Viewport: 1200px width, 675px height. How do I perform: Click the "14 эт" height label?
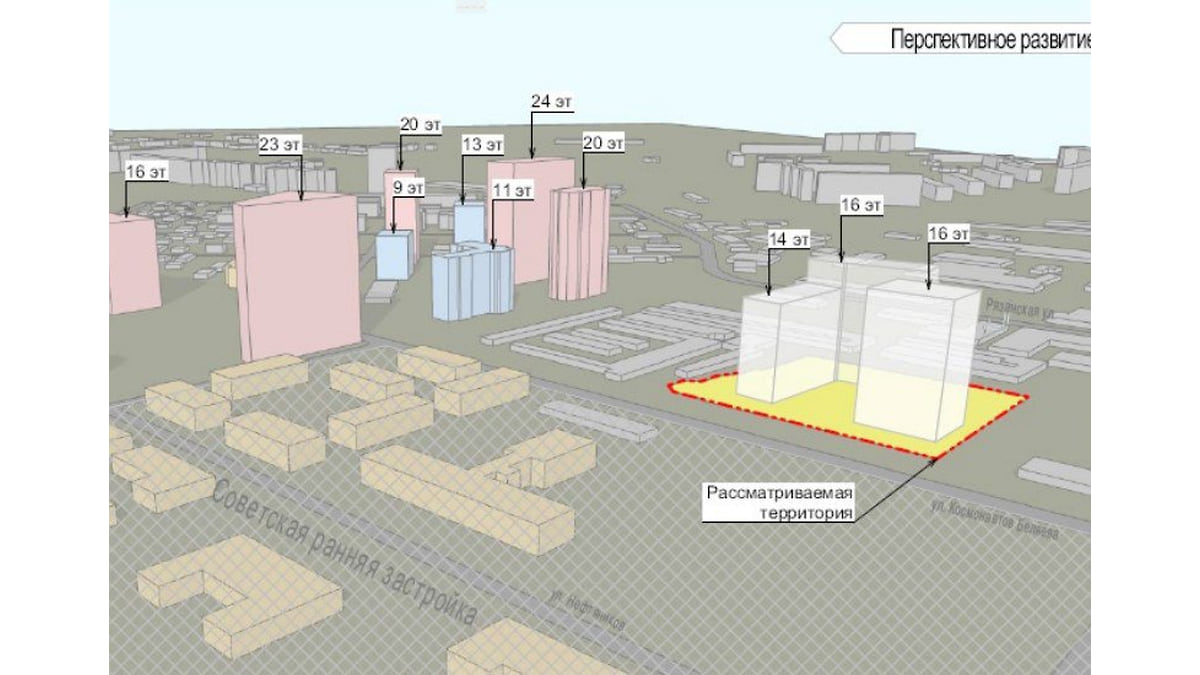pos(789,239)
